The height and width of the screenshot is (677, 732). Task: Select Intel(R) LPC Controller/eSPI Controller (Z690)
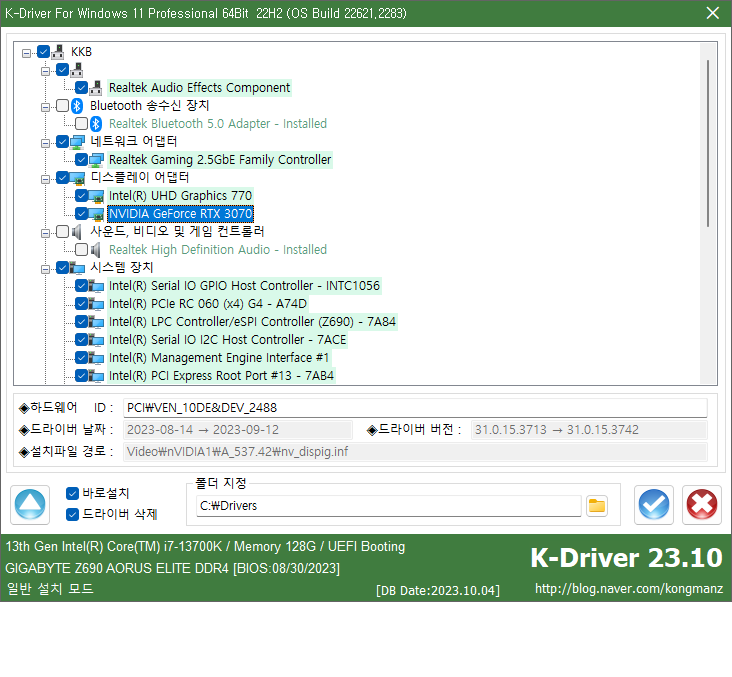[x=252, y=322]
